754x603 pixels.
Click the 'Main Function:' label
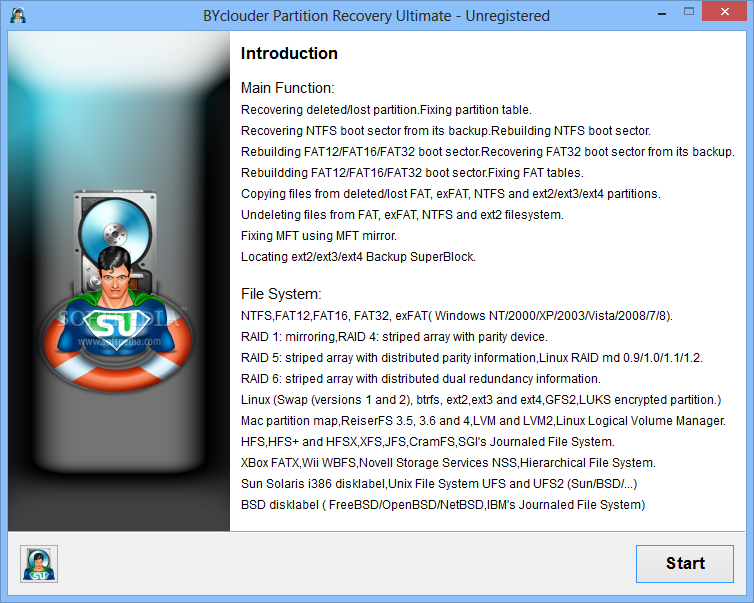[288, 88]
